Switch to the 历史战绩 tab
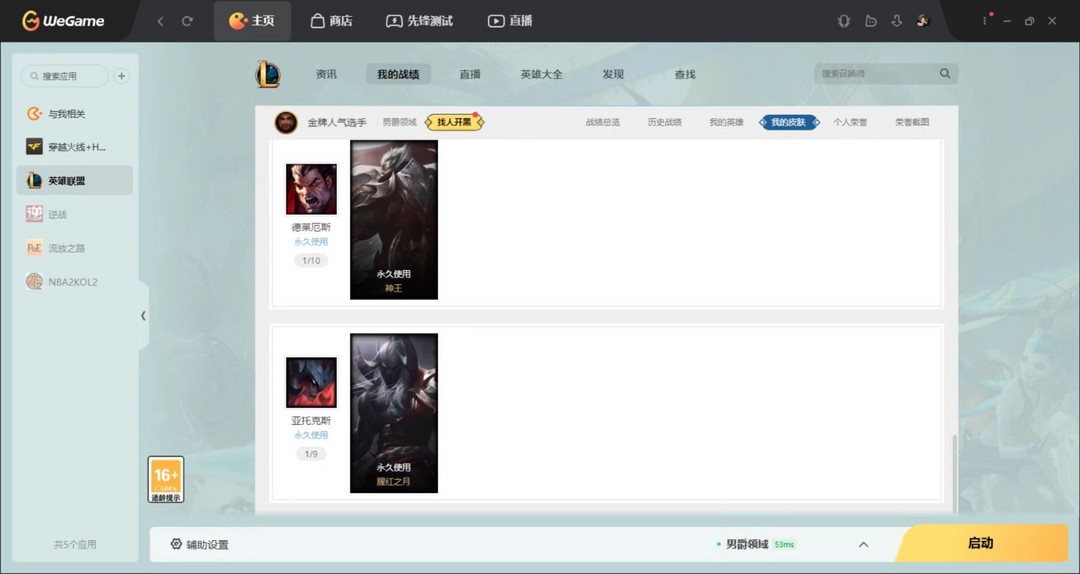 [665, 122]
